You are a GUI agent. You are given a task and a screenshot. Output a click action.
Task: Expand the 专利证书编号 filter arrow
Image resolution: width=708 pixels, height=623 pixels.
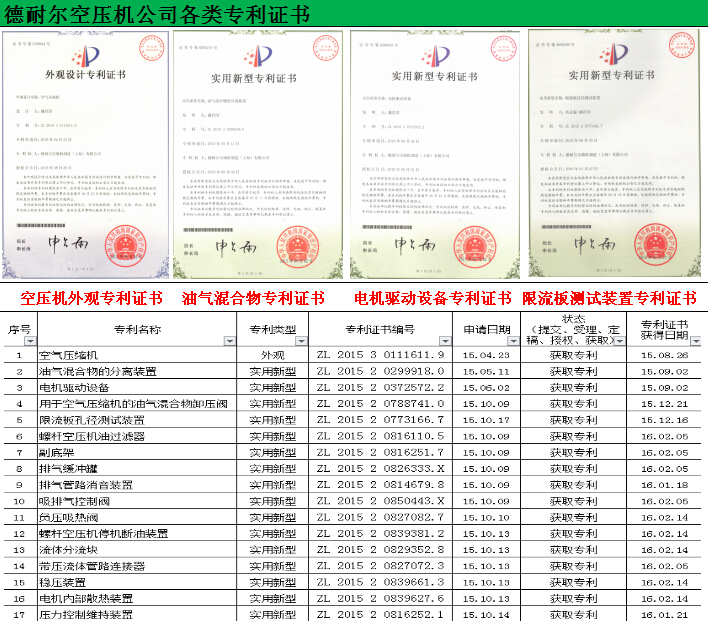coord(445,341)
